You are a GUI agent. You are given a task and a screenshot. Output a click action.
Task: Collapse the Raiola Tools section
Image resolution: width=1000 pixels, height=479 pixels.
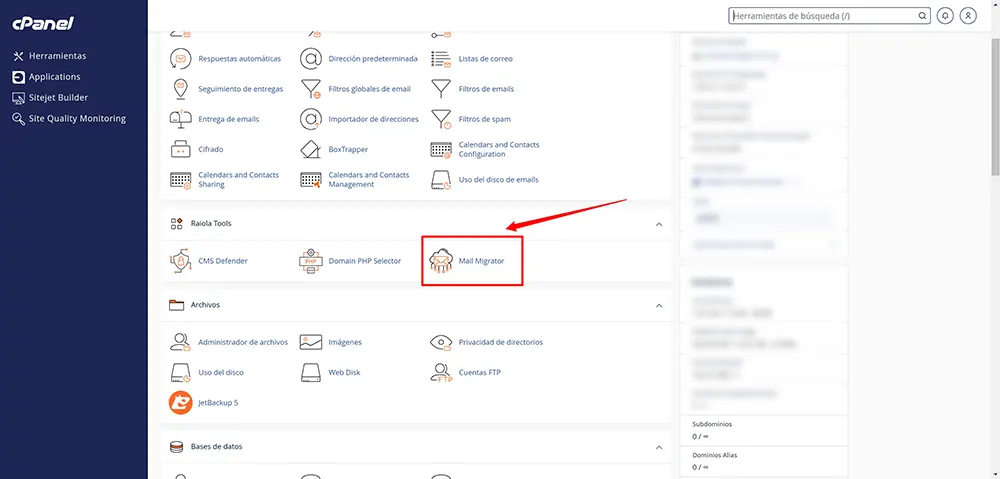pyautogui.click(x=658, y=224)
